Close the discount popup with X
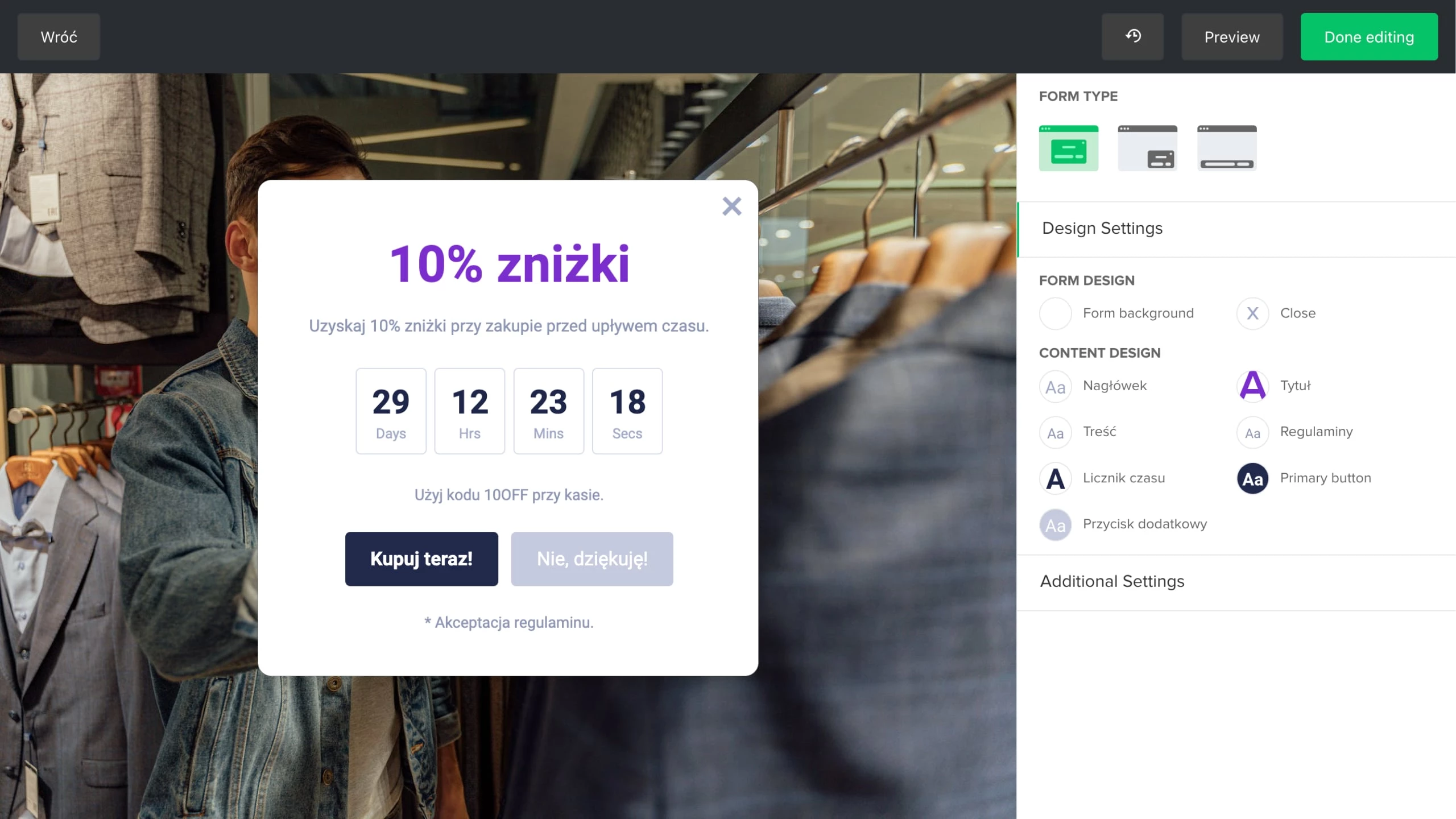 point(731,206)
